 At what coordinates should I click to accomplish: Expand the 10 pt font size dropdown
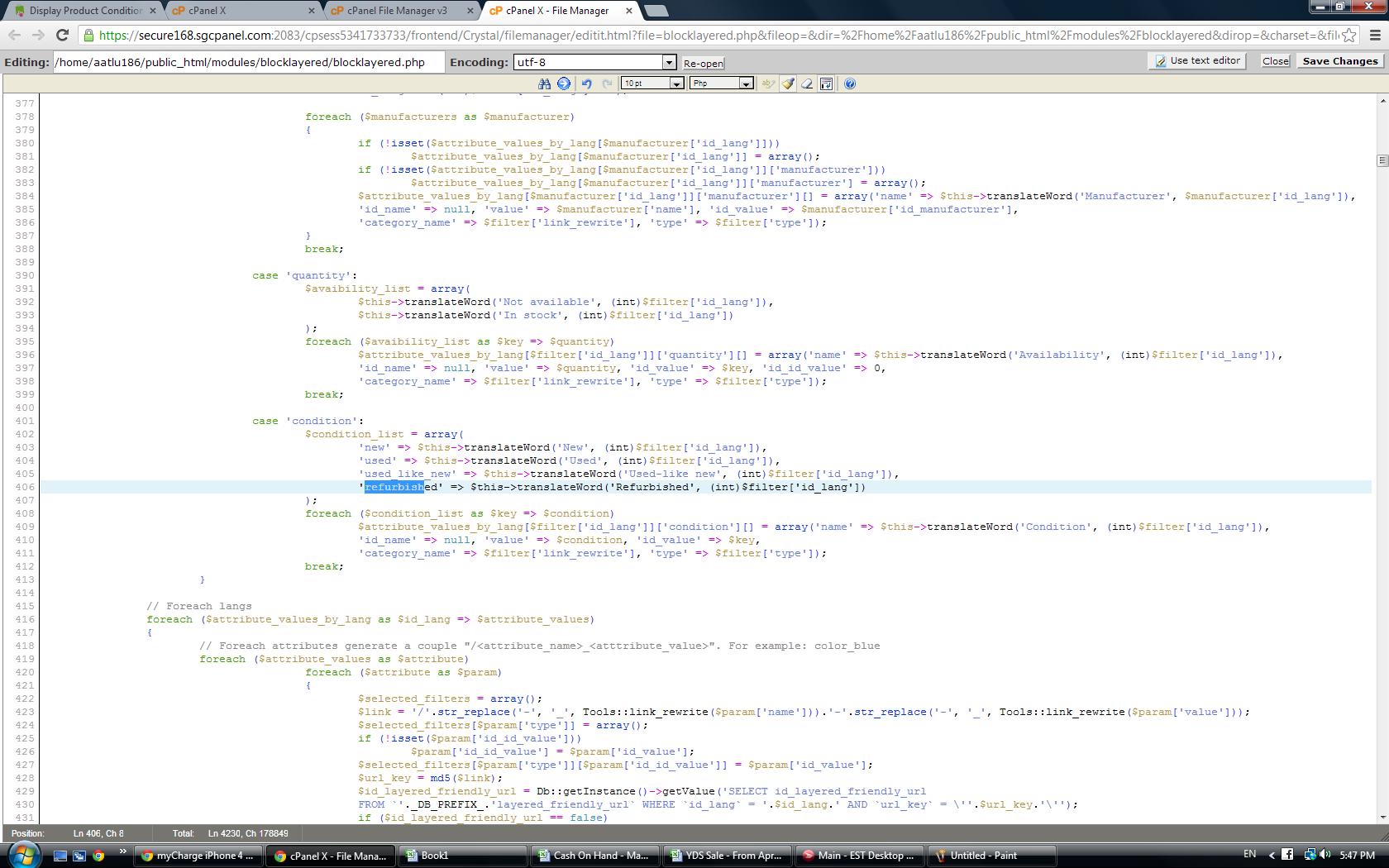click(x=676, y=83)
